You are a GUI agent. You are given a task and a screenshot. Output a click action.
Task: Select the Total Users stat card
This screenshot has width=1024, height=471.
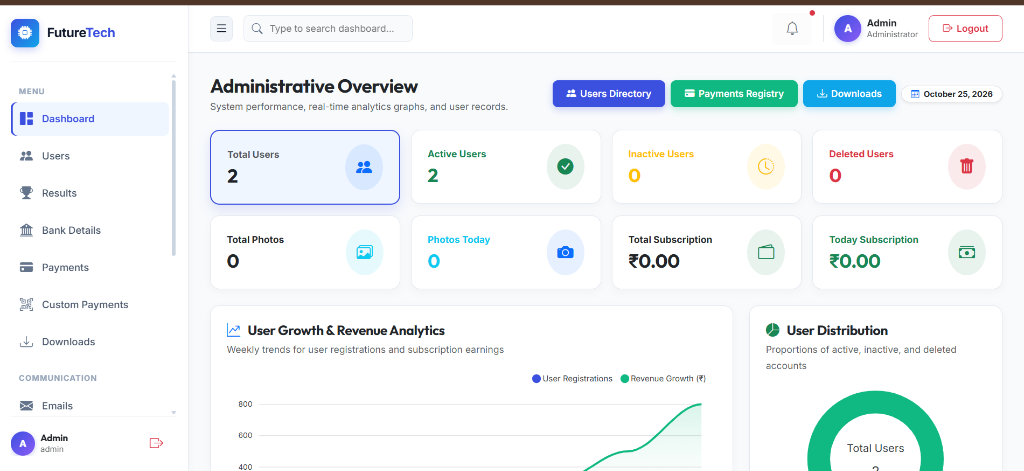click(305, 167)
